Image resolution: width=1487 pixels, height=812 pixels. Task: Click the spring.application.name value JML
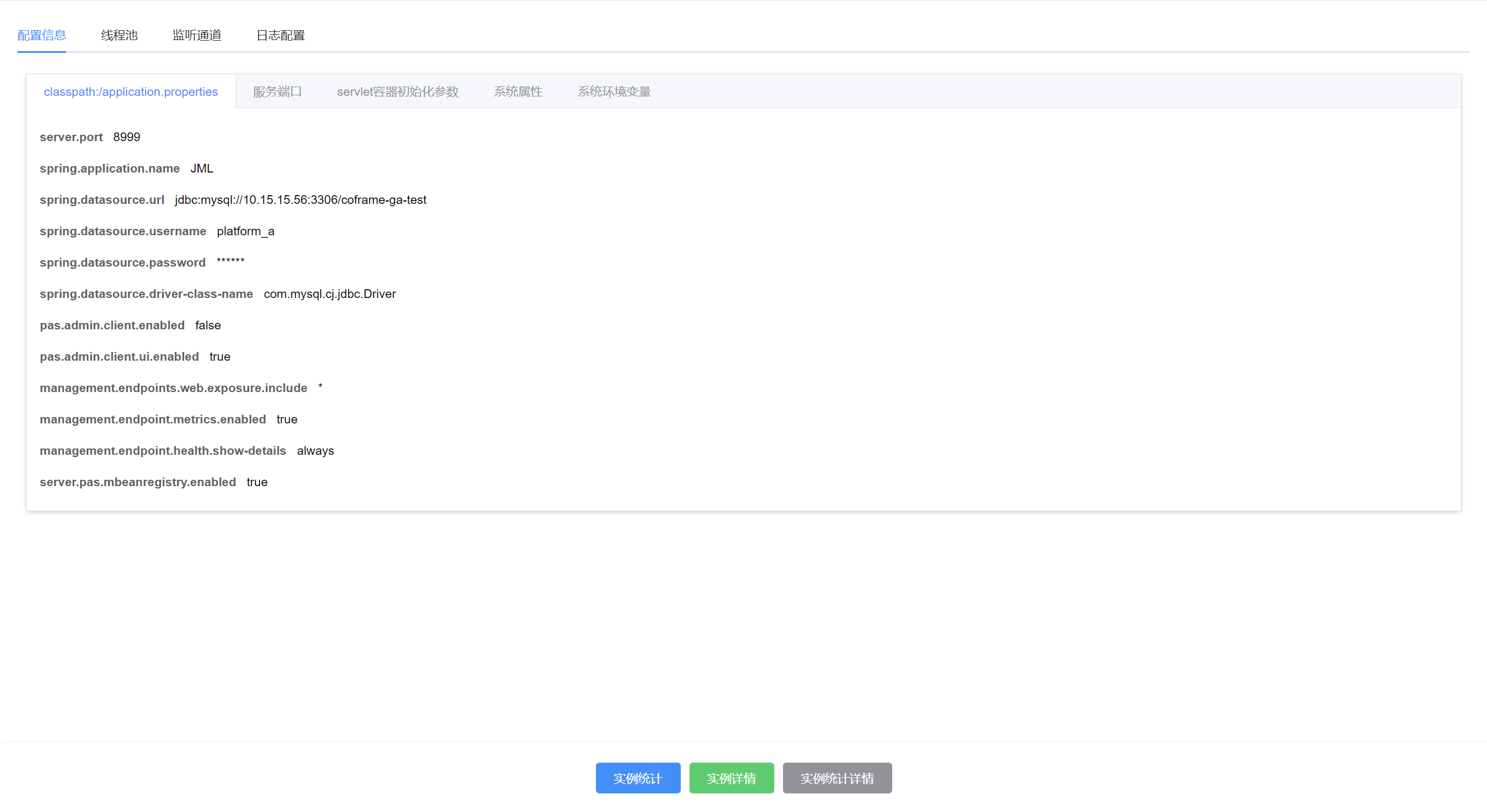[x=202, y=168]
